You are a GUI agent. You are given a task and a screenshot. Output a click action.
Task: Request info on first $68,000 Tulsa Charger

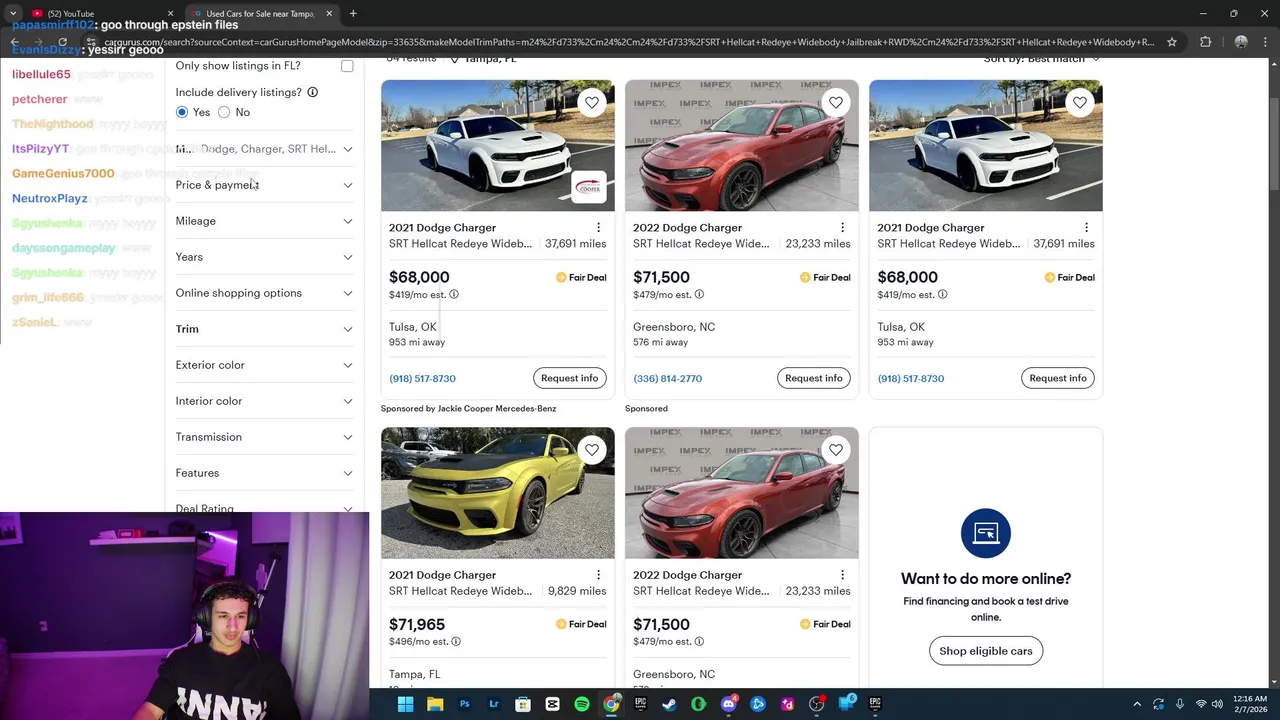570,378
